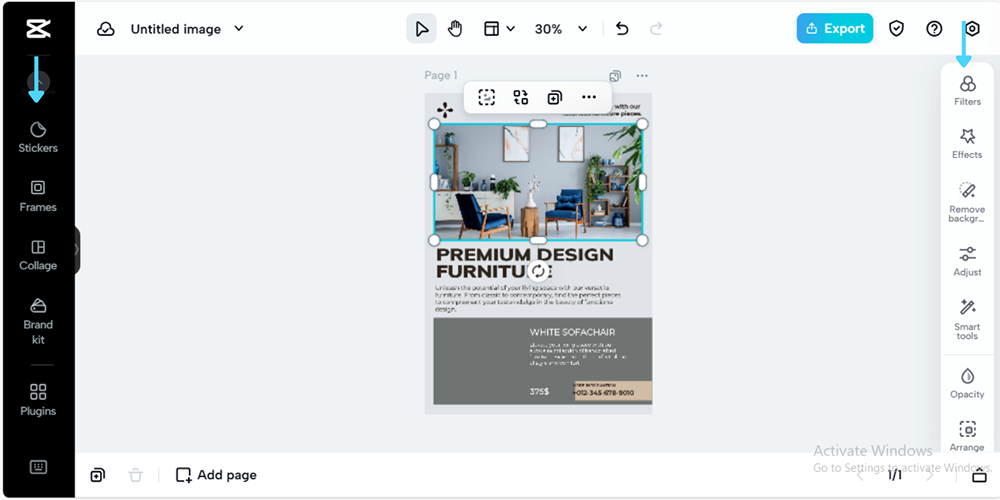
Task: Select the black decorative star sticker on page
Action: 445,110
